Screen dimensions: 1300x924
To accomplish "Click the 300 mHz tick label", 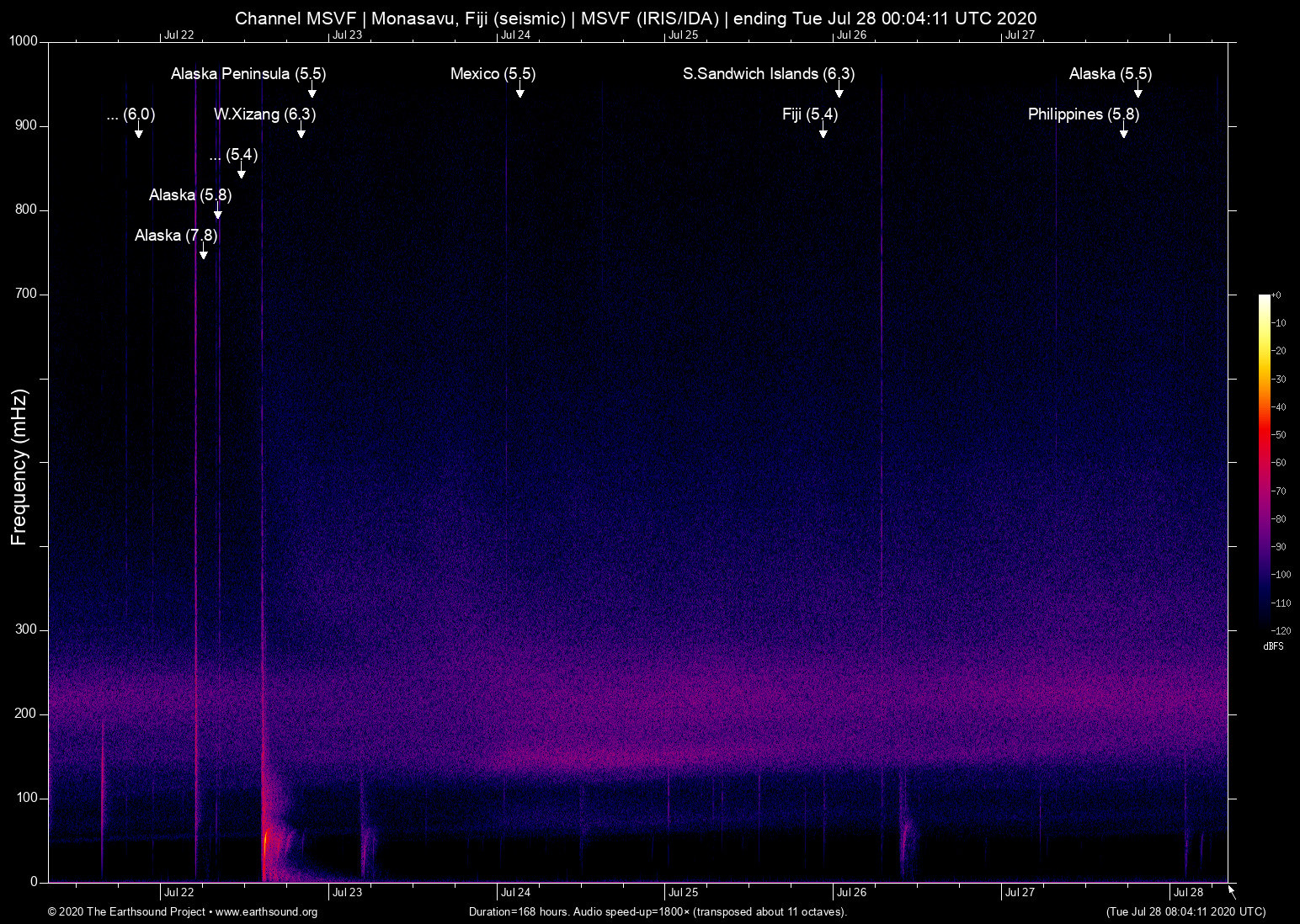I will click(x=26, y=629).
